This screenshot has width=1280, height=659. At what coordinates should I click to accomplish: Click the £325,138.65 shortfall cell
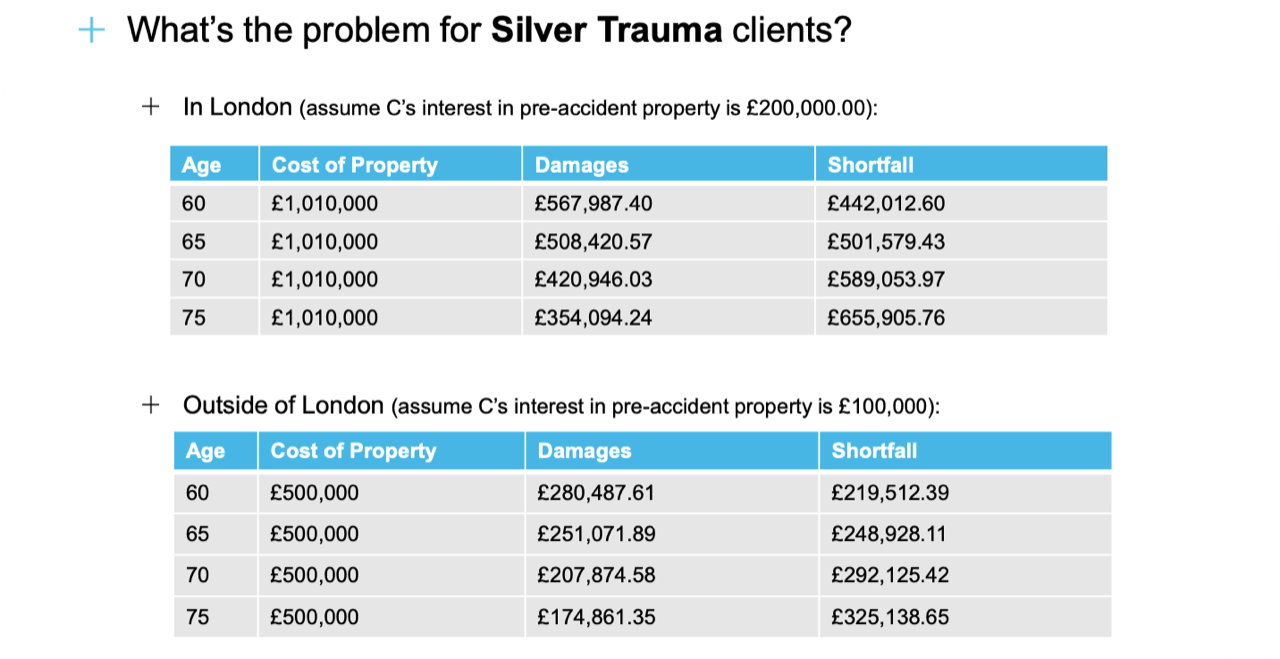pos(890,617)
